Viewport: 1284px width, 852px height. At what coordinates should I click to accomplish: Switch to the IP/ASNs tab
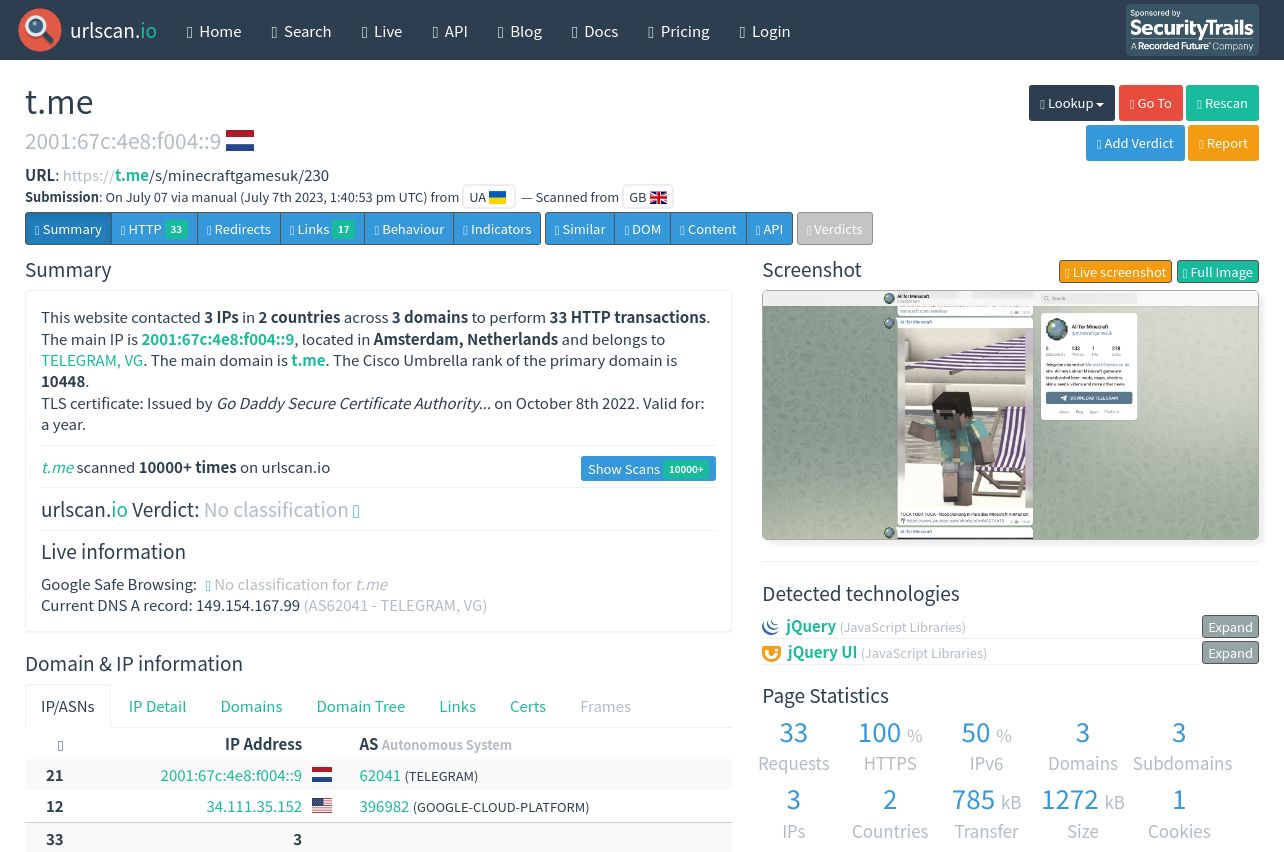(x=68, y=706)
